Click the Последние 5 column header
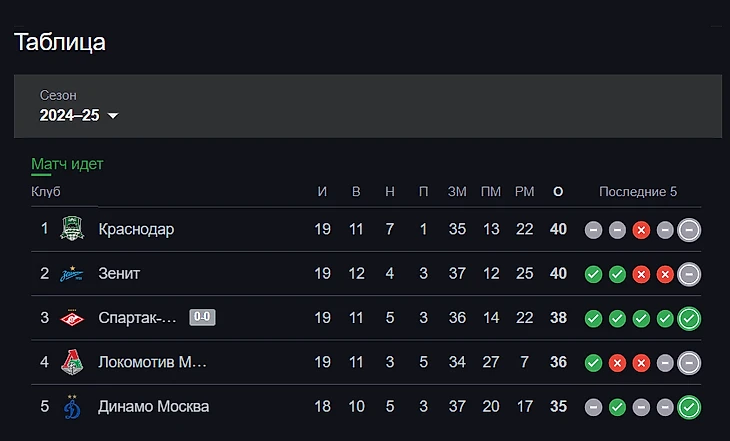 [638, 192]
